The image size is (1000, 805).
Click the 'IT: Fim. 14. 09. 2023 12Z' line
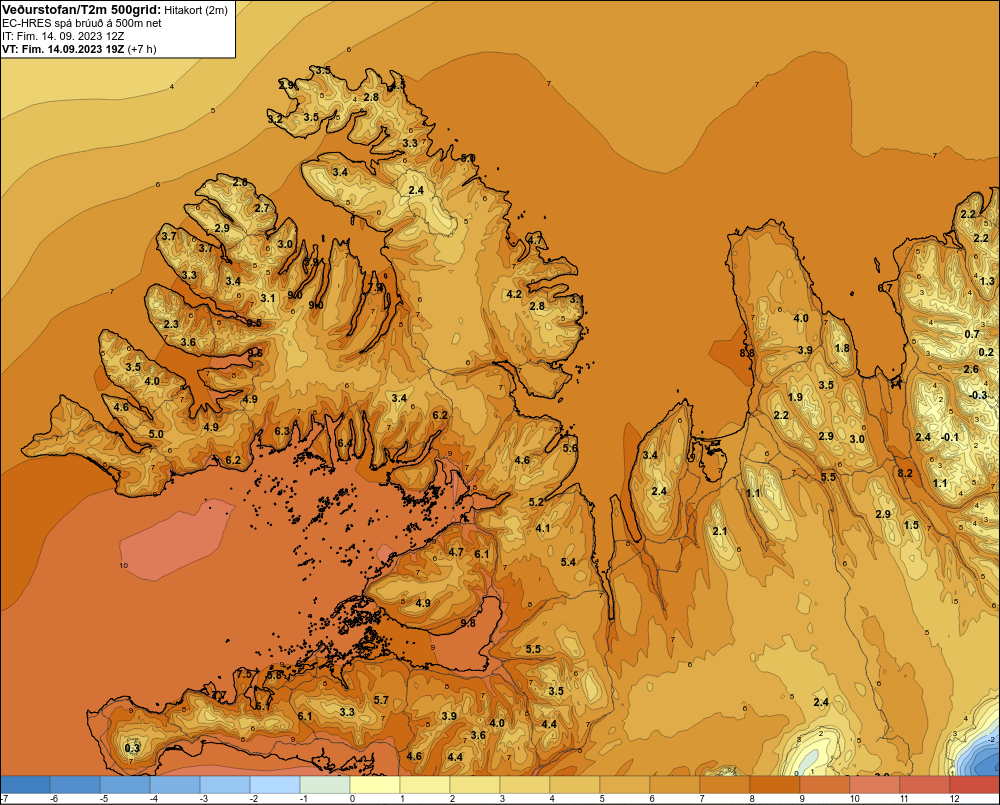pos(63,36)
